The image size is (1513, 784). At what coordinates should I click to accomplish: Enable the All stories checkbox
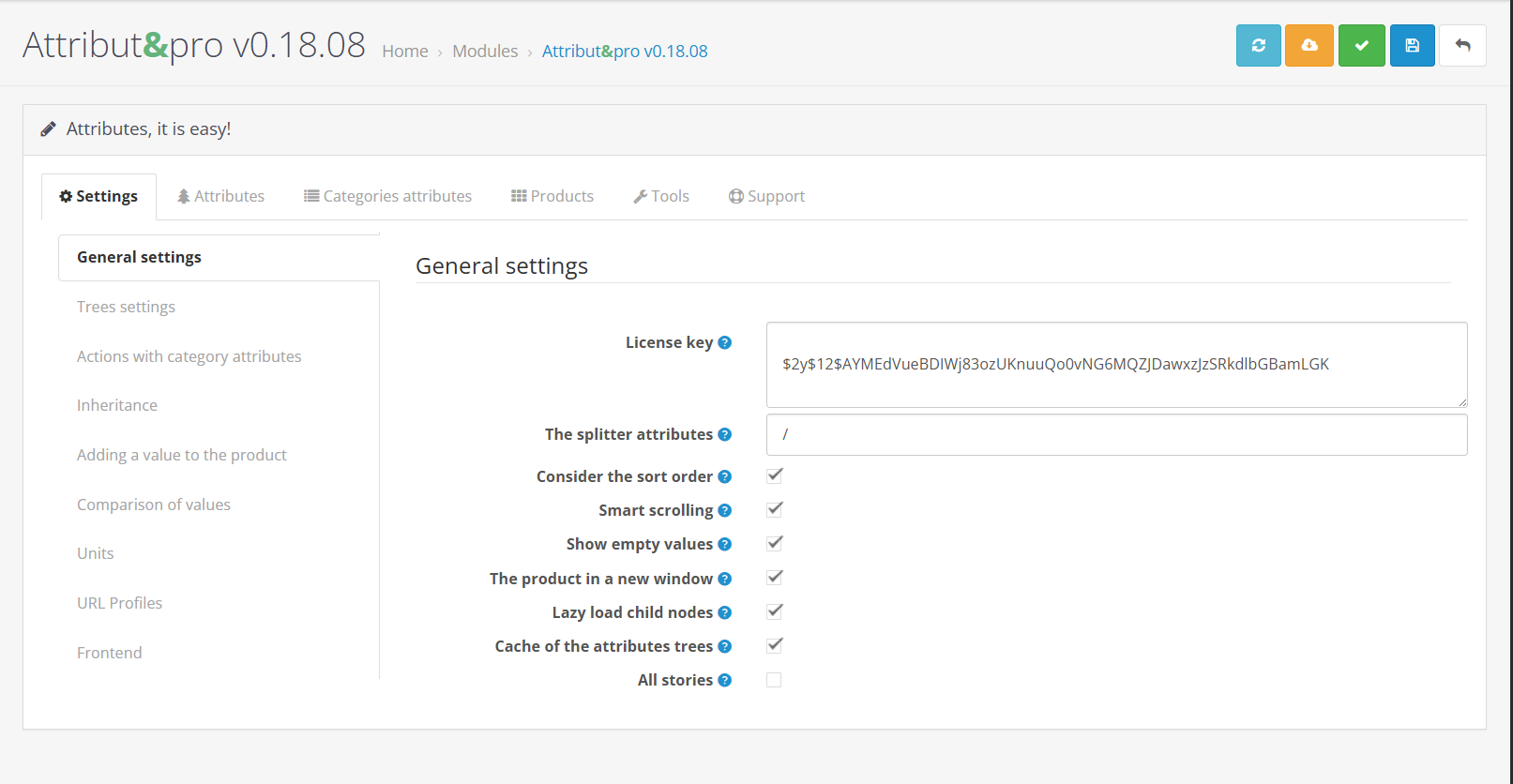click(x=774, y=680)
